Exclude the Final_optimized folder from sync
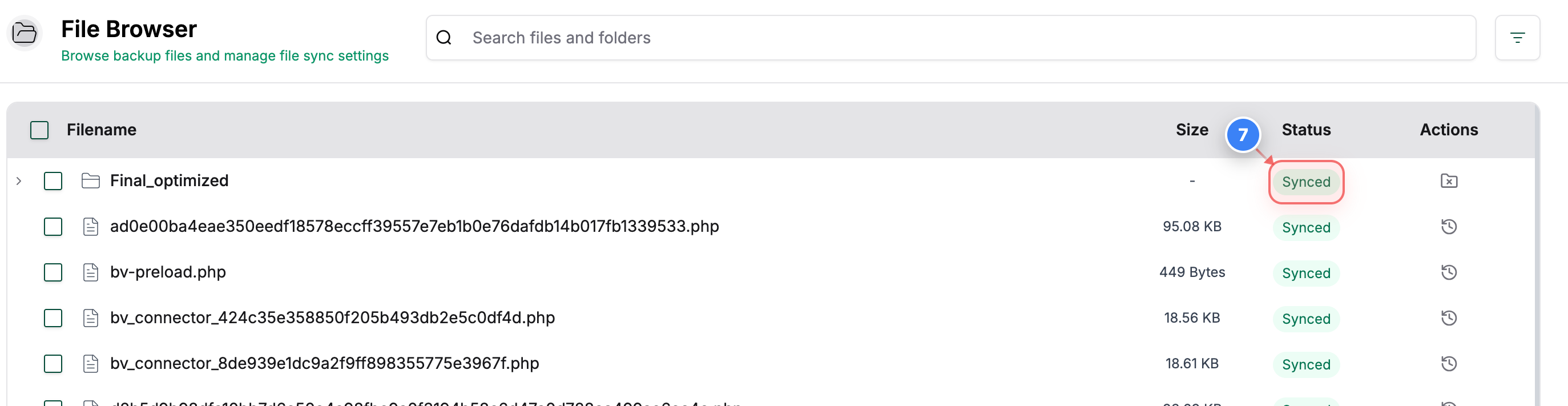The image size is (1568, 406). (x=1449, y=181)
